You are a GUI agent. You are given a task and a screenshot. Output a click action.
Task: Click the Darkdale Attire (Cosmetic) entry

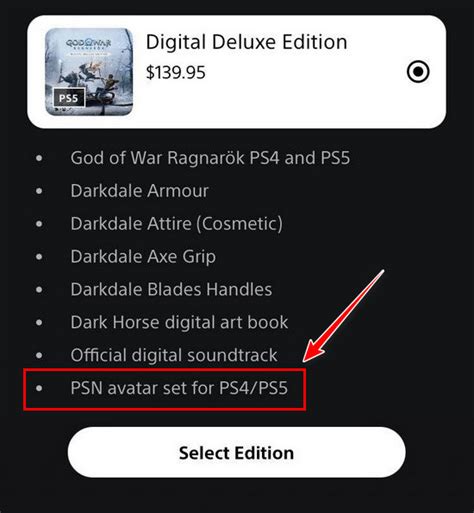pyautogui.click(x=177, y=223)
